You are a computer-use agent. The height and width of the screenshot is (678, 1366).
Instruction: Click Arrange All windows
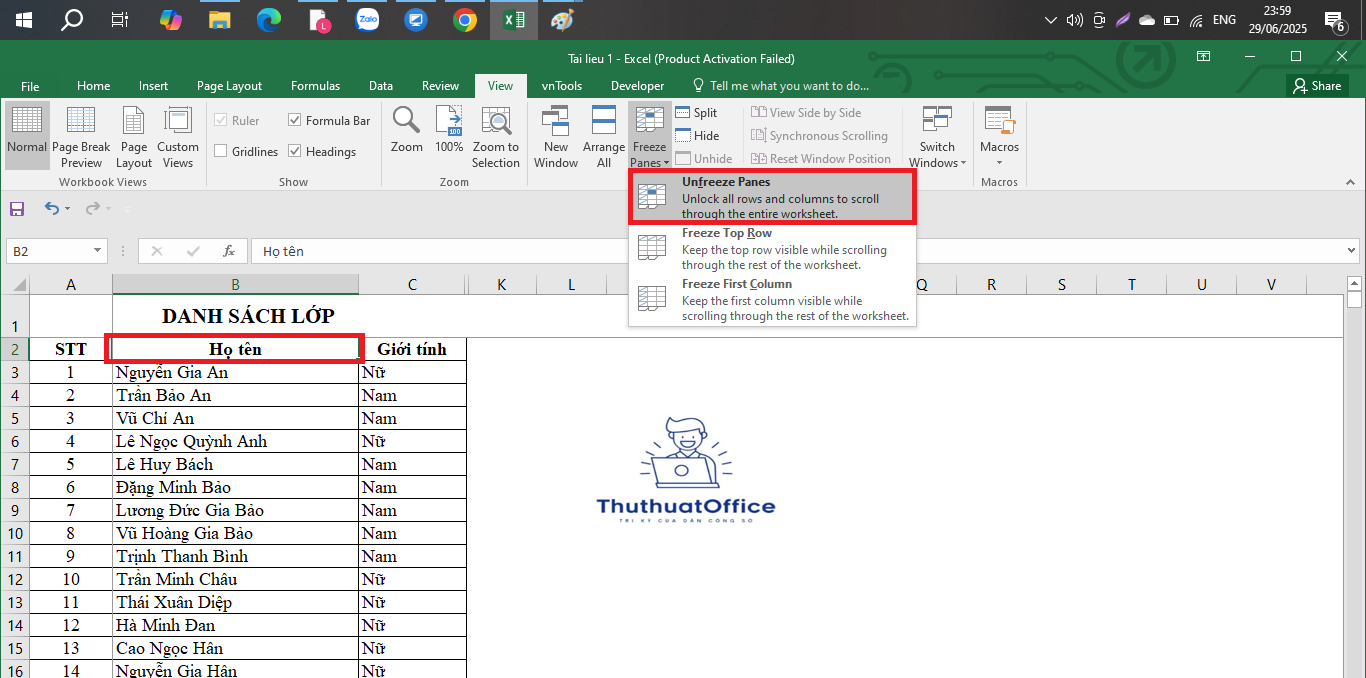604,135
